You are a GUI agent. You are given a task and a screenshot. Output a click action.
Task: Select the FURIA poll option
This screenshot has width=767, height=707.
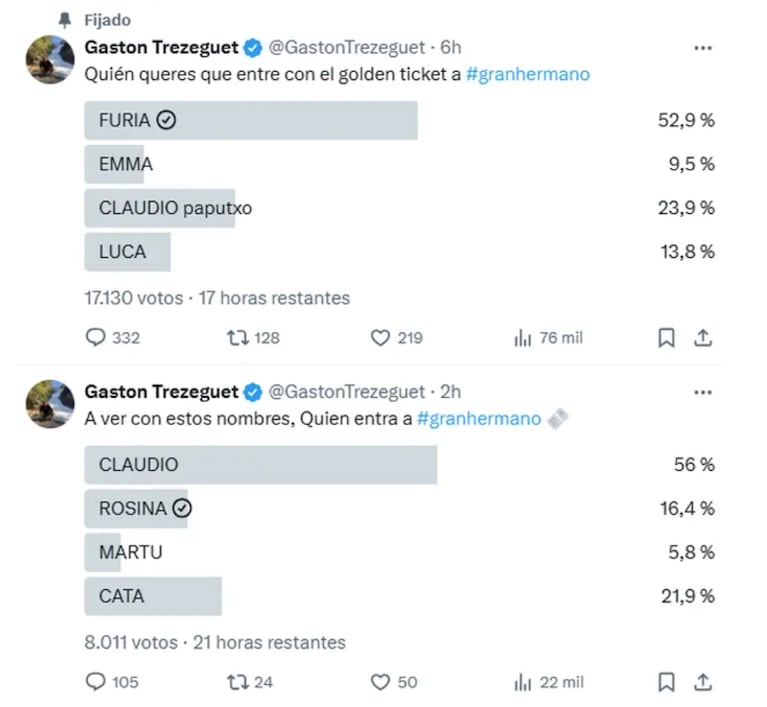click(x=250, y=120)
